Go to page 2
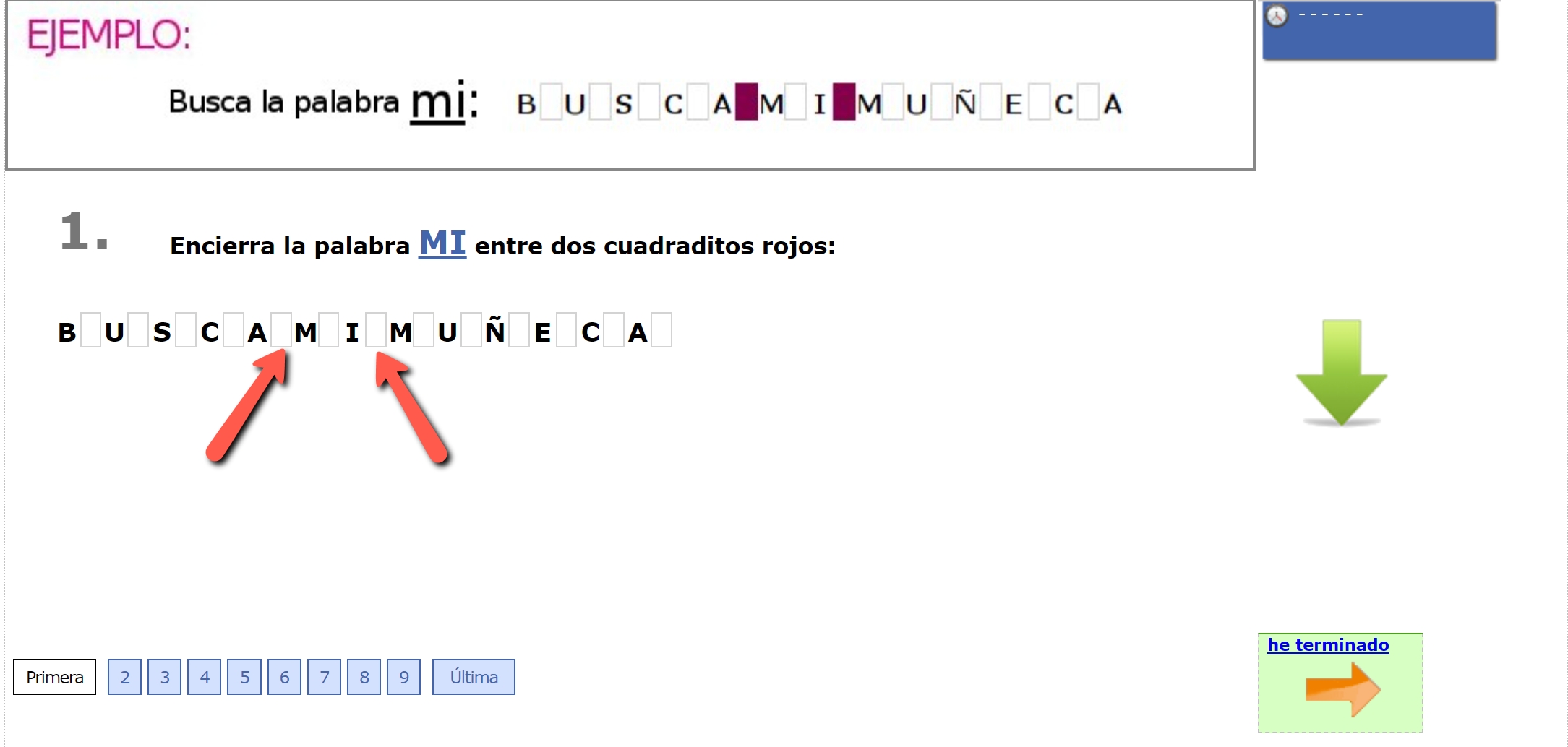The image size is (1568, 747). point(125,677)
